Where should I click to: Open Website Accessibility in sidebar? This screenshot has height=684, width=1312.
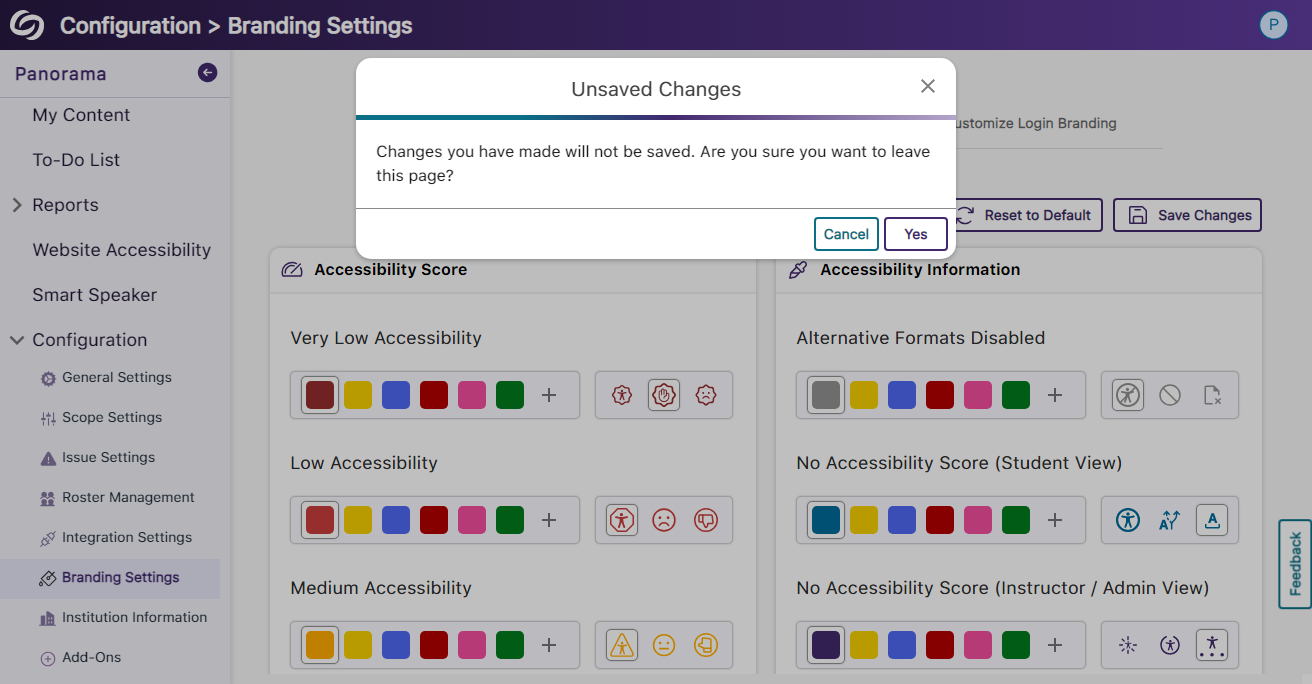tap(121, 250)
